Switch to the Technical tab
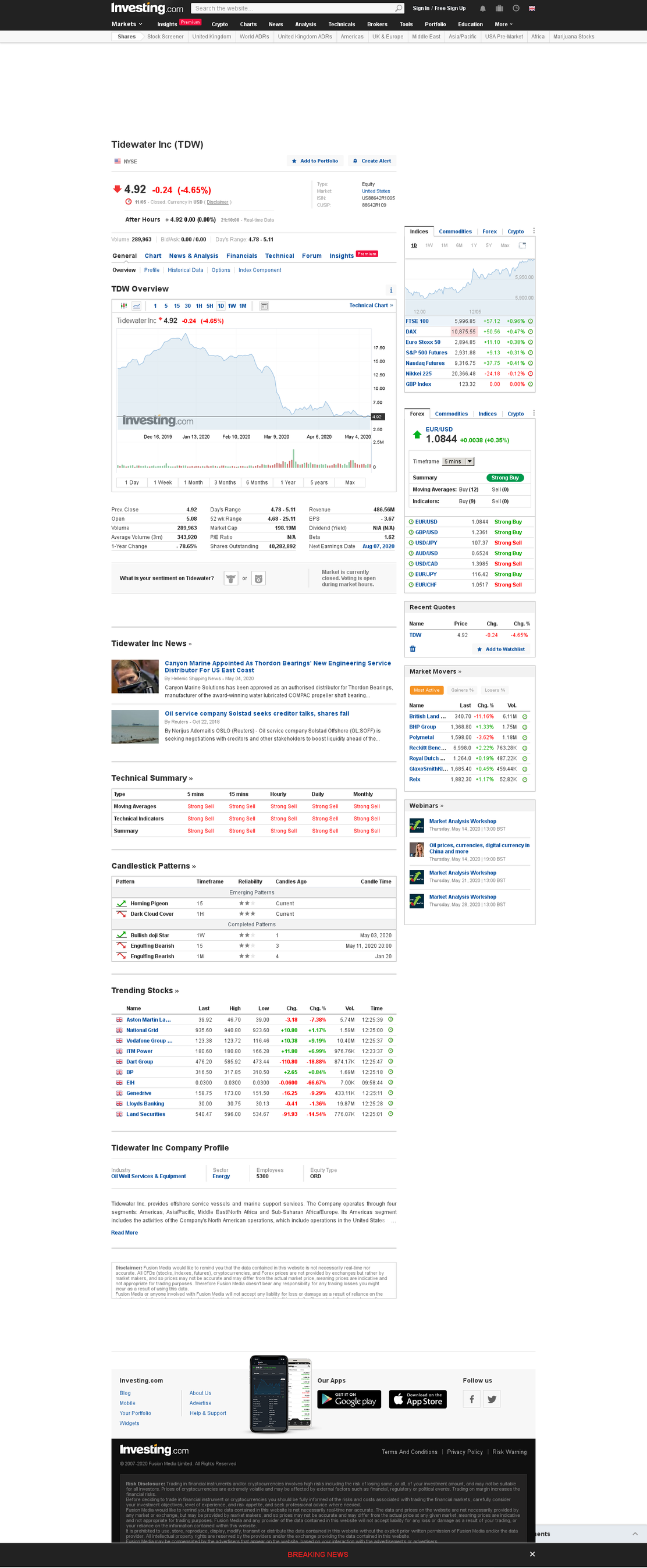The height and width of the screenshot is (1568, 647). pyautogui.click(x=279, y=256)
